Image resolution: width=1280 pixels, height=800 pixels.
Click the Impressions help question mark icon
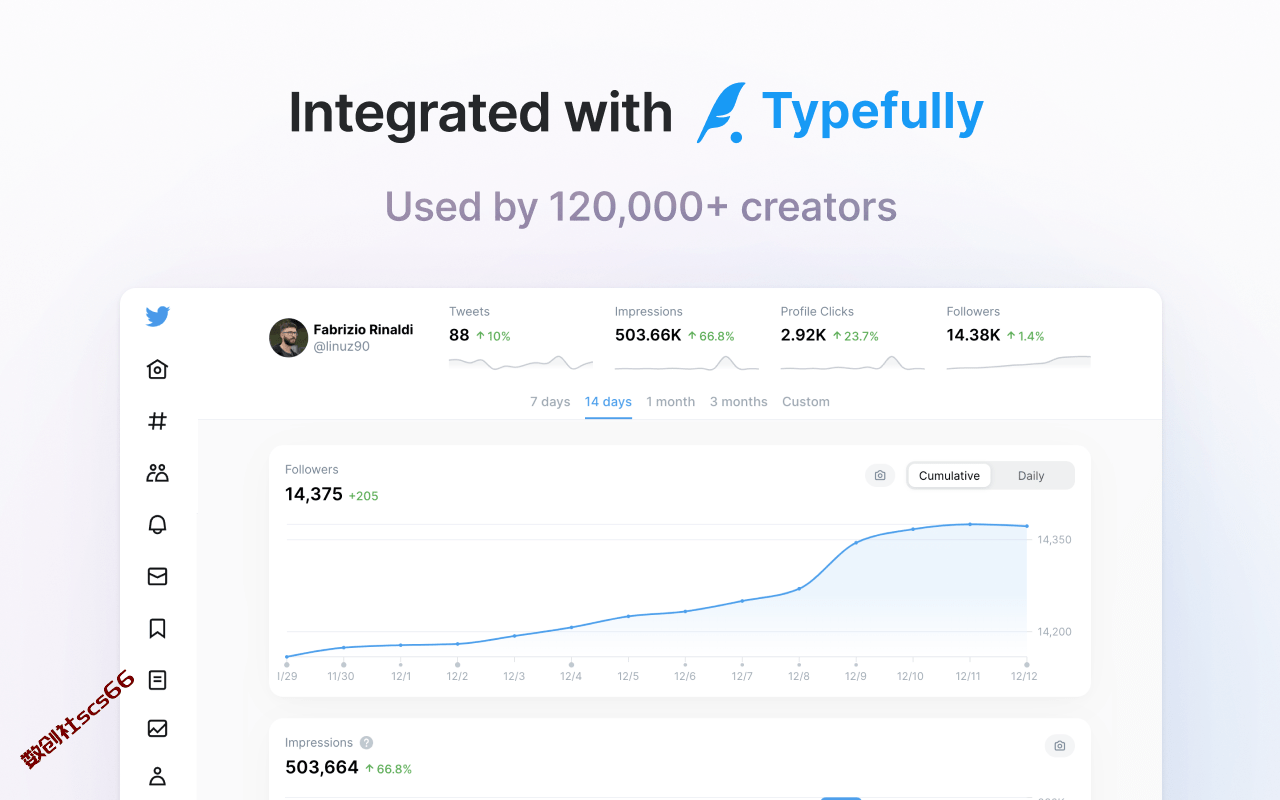[x=366, y=743]
